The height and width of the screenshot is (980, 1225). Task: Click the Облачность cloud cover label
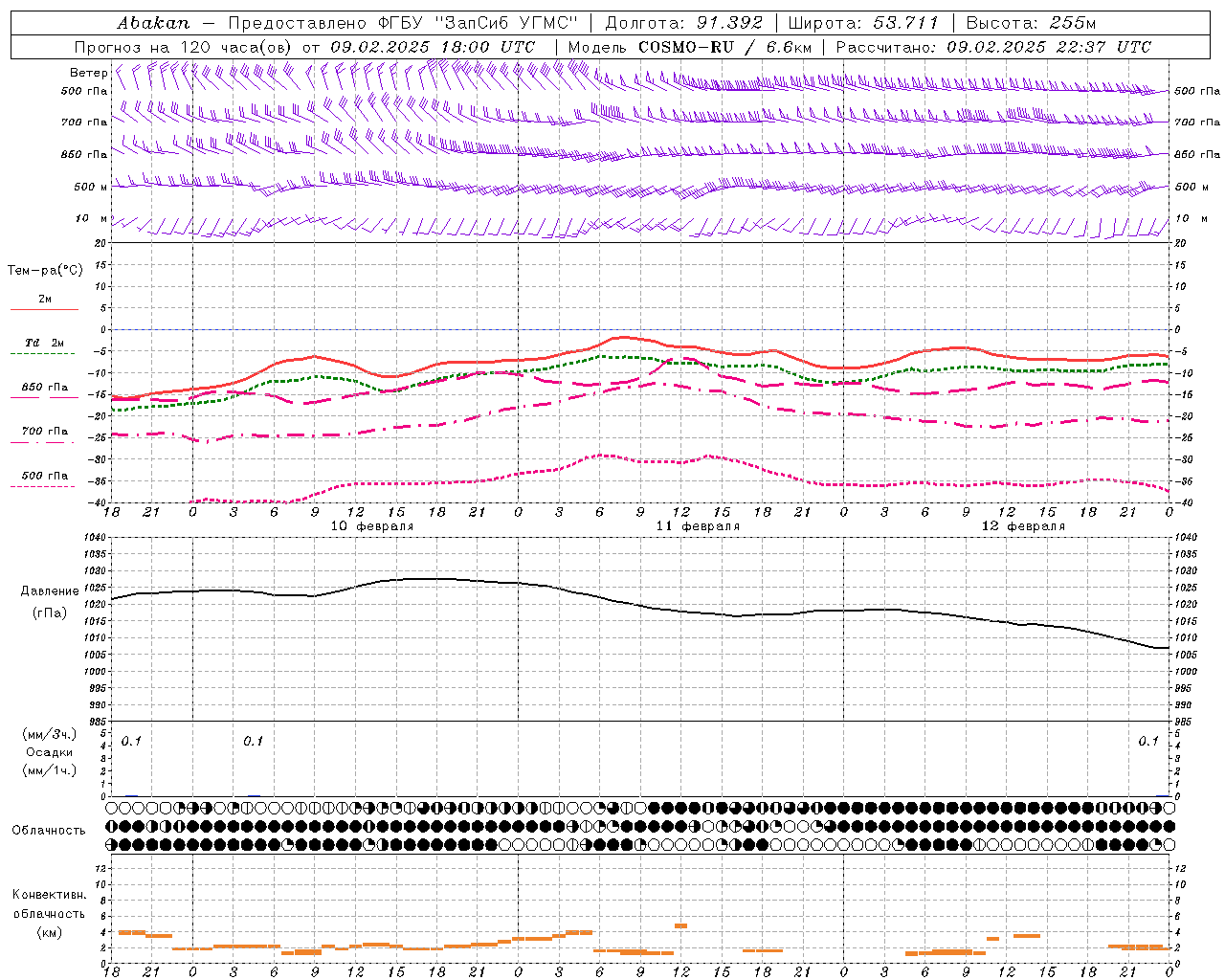[49, 830]
